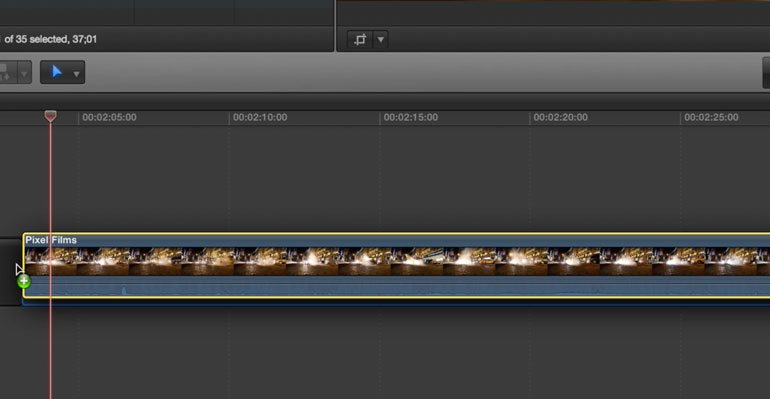Click the green plus badge on the clip
The image size is (770, 399).
[24, 281]
